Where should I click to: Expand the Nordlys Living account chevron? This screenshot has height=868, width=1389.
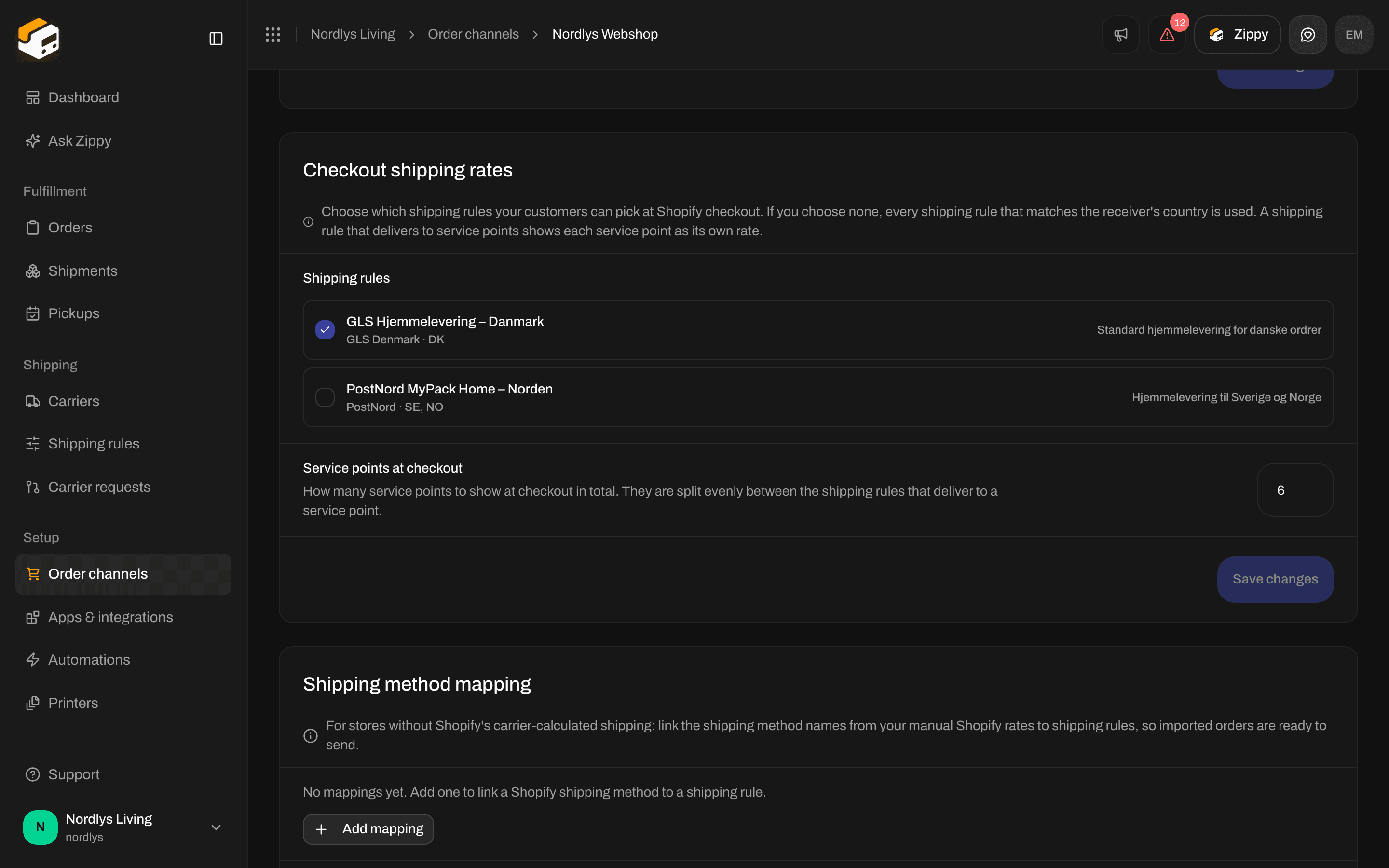click(x=216, y=827)
